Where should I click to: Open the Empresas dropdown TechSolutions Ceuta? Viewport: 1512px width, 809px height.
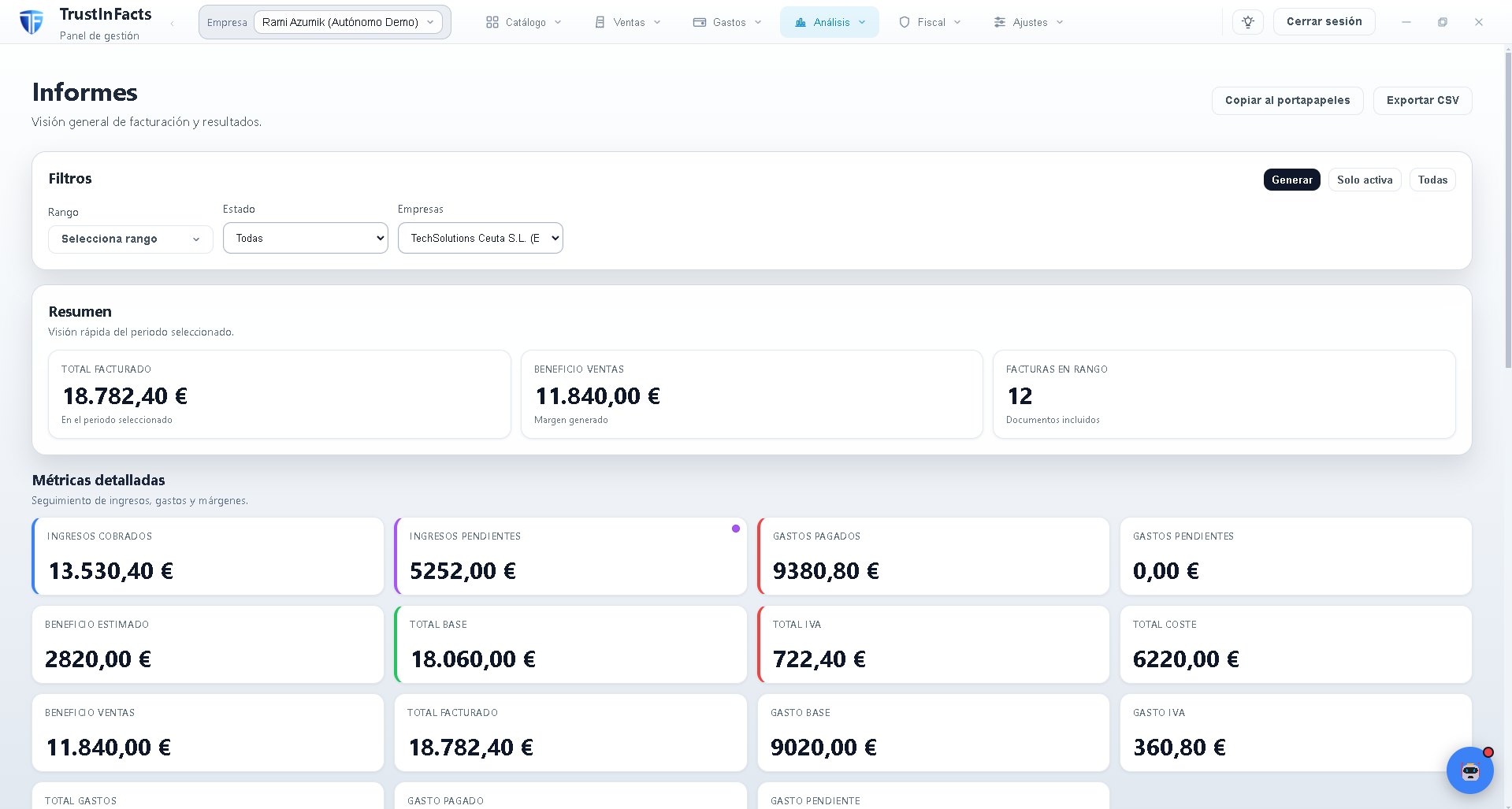click(481, 238)
